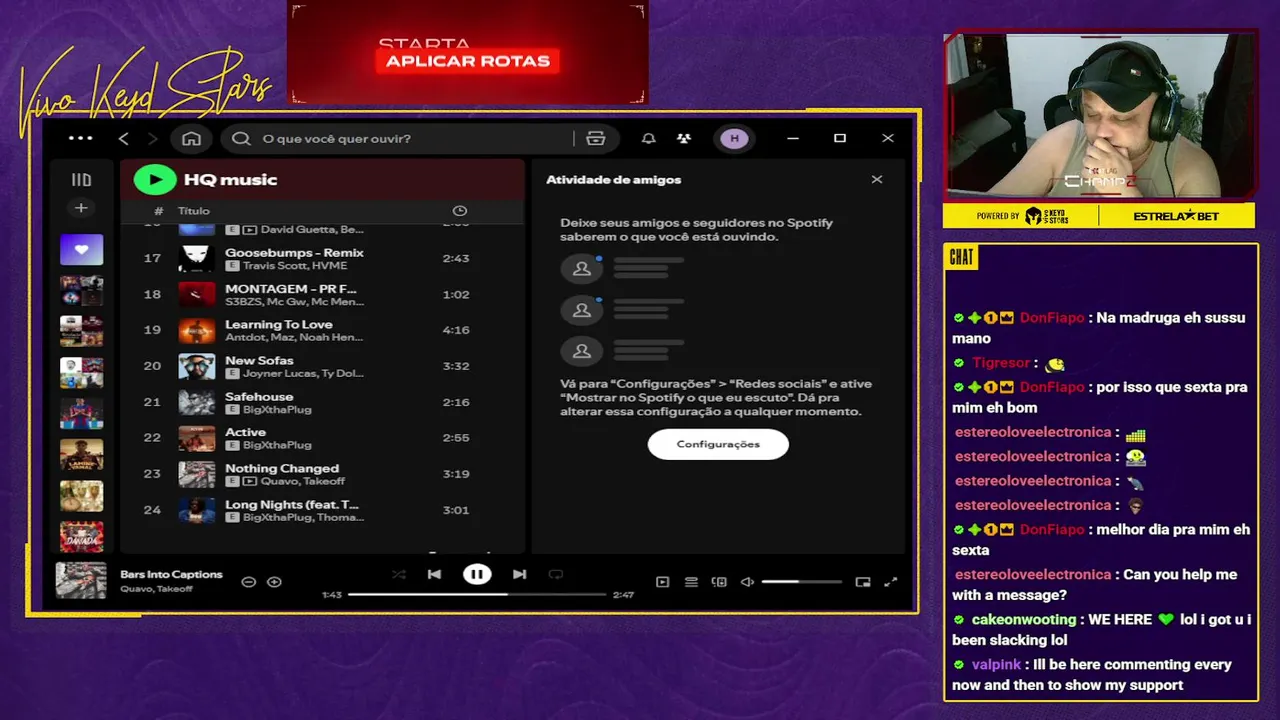Click the now playing album art
The height and width of the screenshot is (720, 1280).
click(x=81, y=580)
